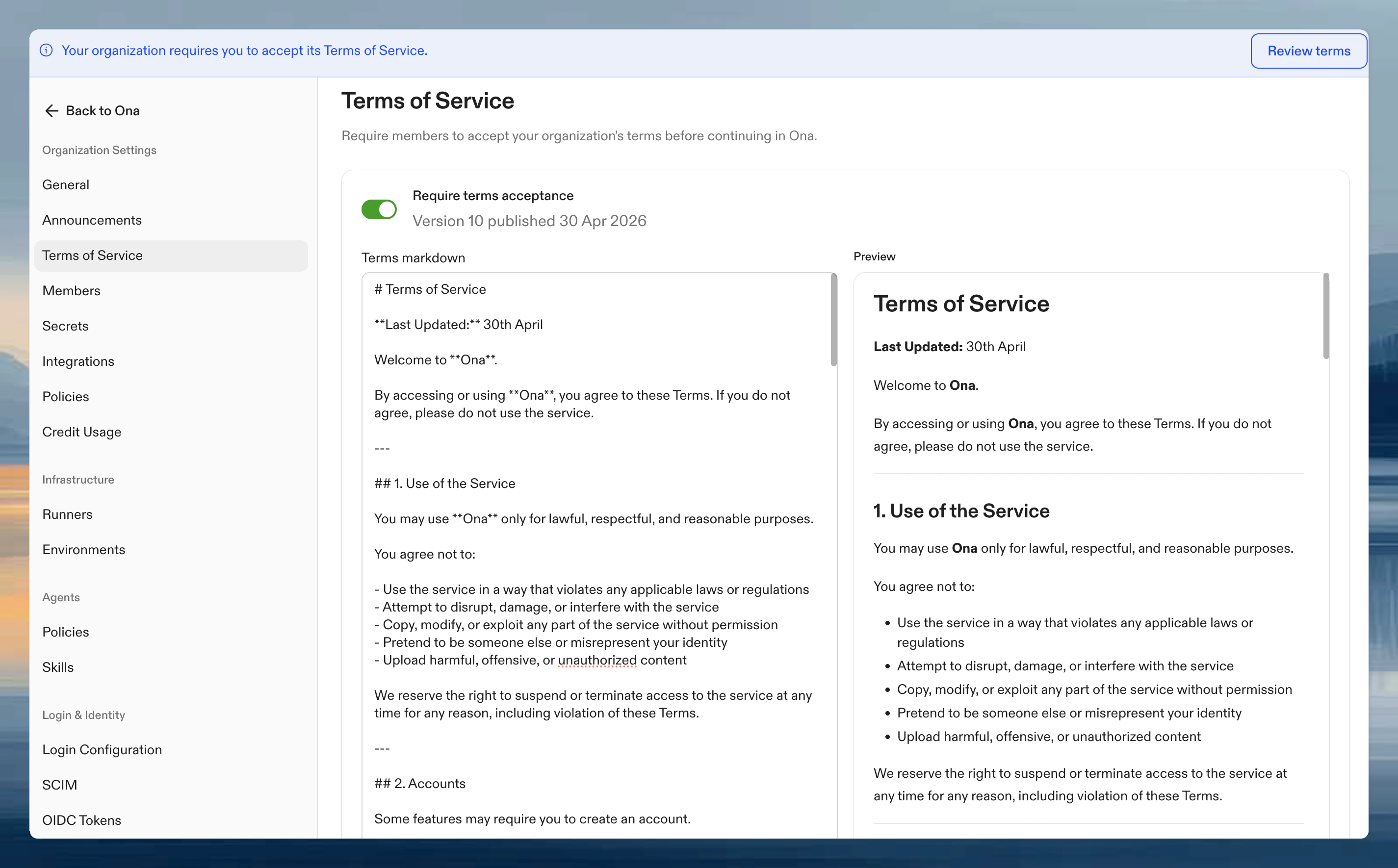This screenshot has width=1398, height=868.
Task: Open the Login Configuration page
Action: tap(102, 750)
